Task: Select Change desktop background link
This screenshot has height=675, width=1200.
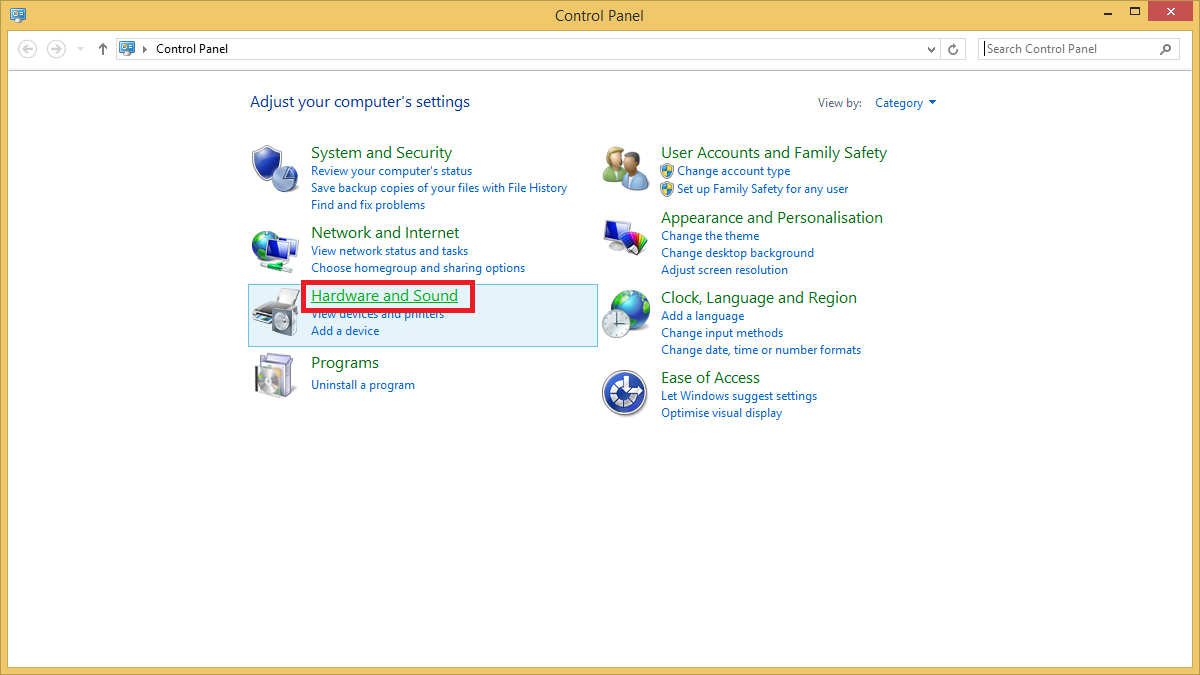Action: [x=737, y=253]
